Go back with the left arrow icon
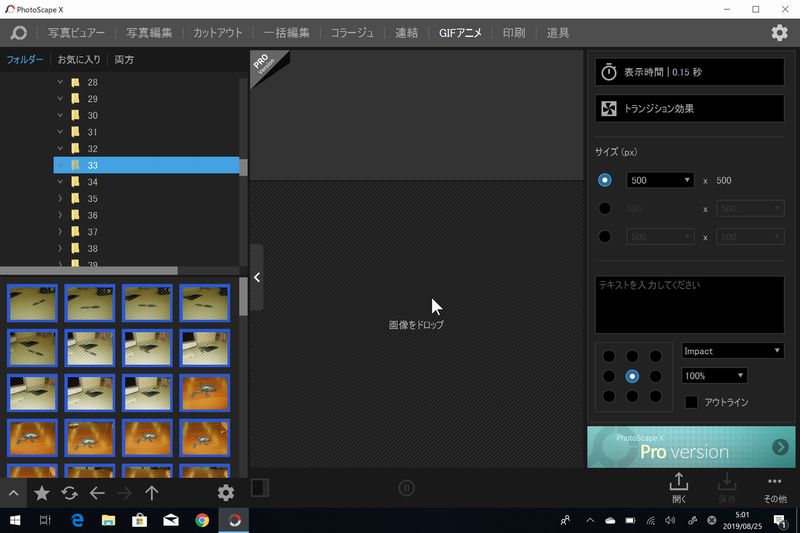 click(x=97, y=493)
